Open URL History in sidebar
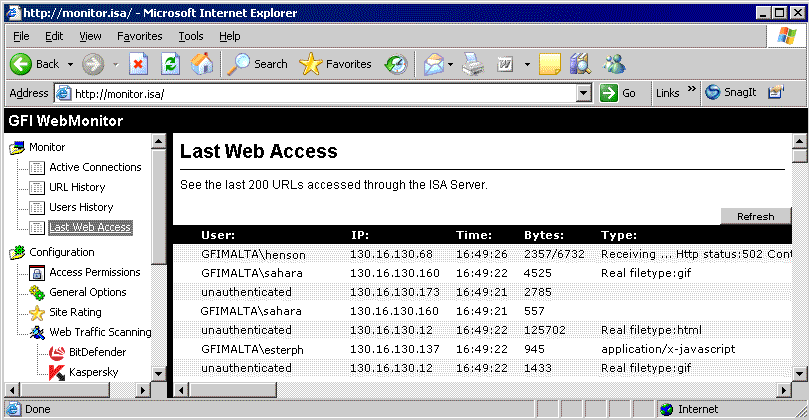The height and width of the screenshot is (420, 809). point(77,187)
